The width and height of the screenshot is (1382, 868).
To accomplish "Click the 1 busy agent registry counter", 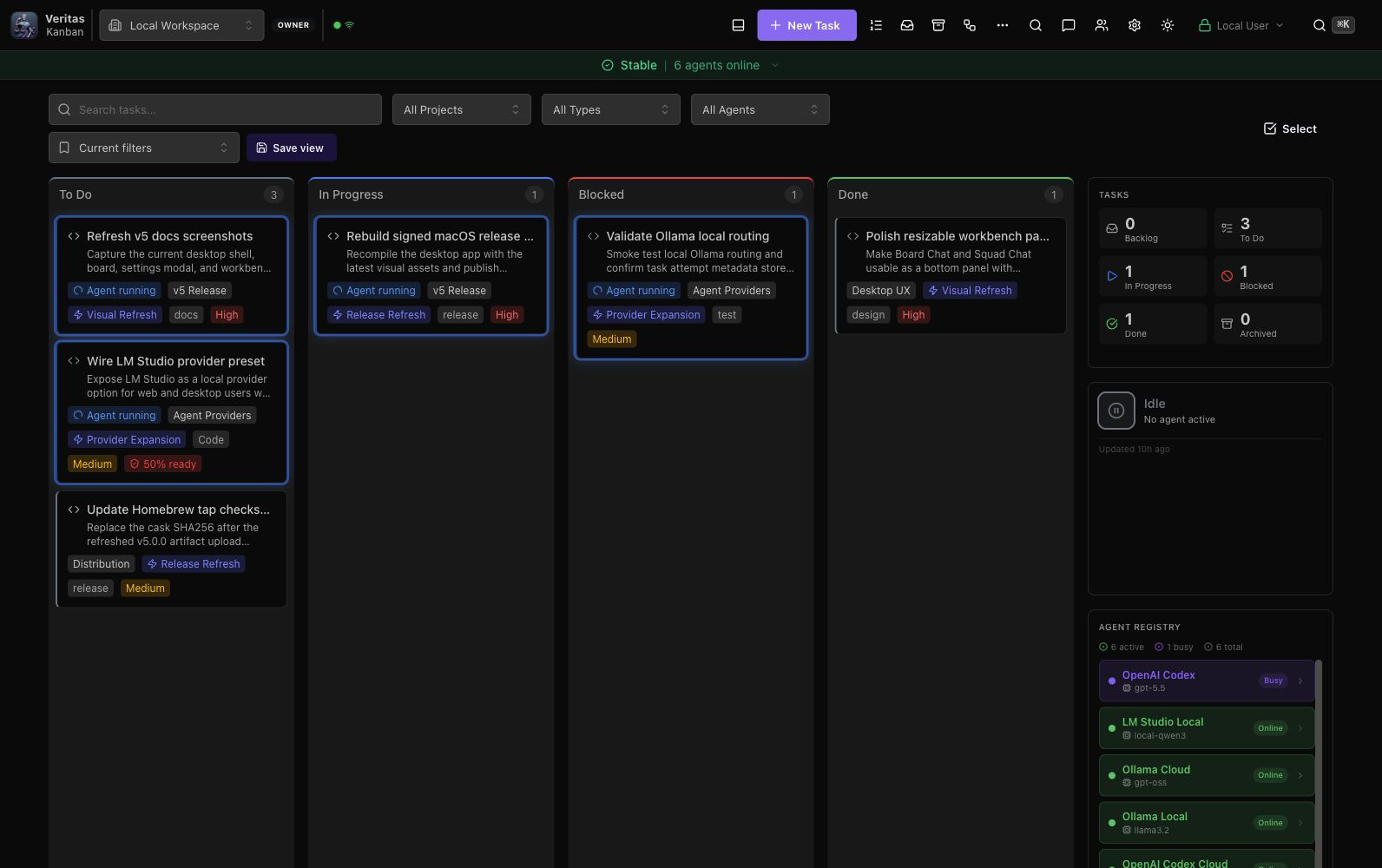I will tap(1175, 647).
